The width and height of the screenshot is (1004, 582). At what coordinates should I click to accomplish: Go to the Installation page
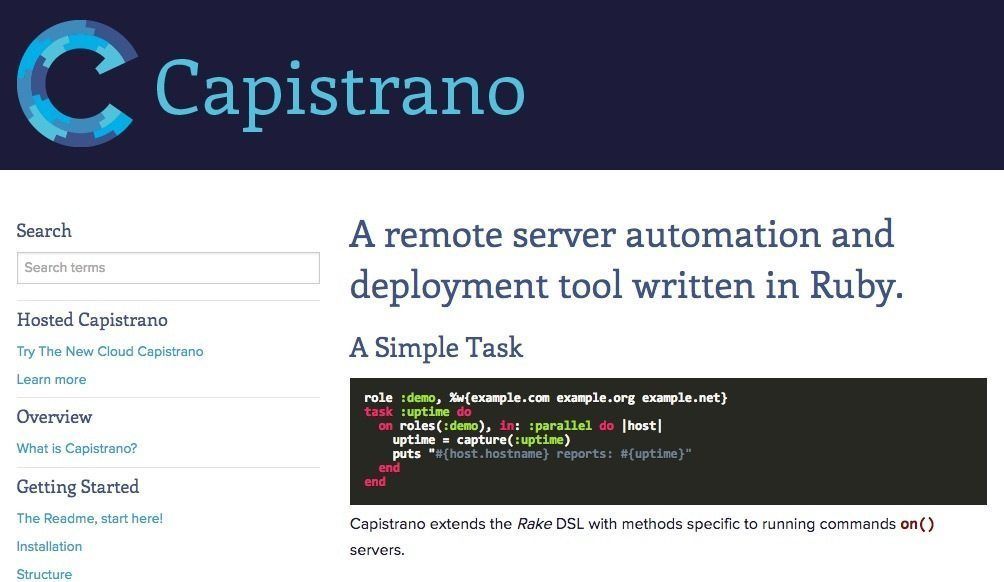(49, 547)
